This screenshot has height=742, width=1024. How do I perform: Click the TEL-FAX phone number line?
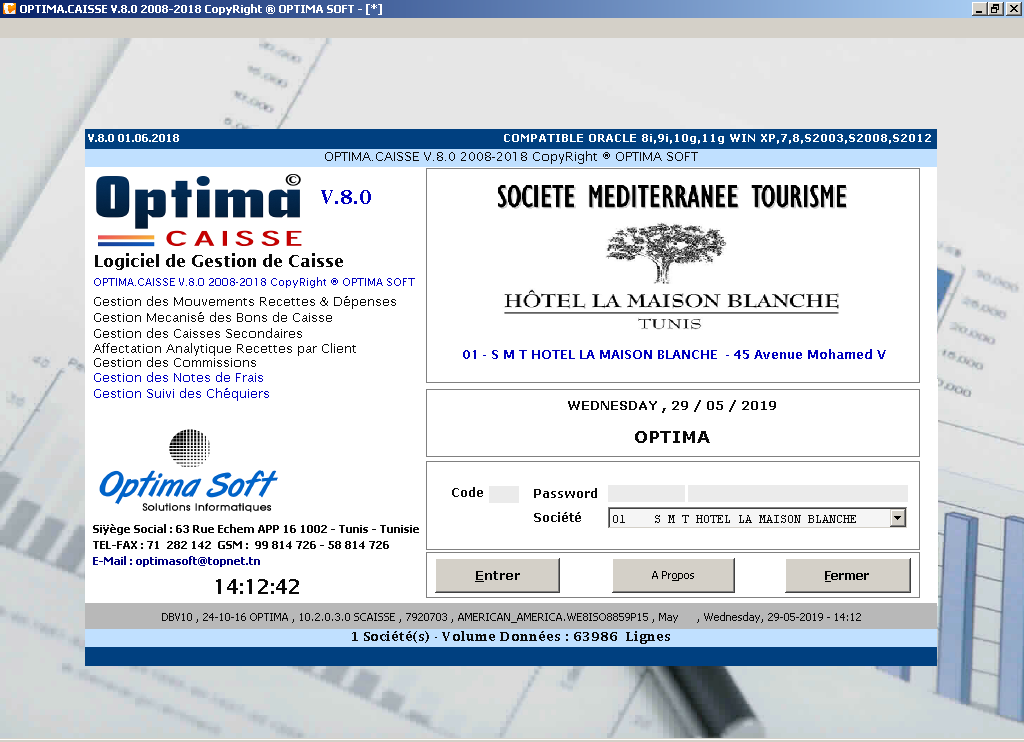(x=241, y=545)
